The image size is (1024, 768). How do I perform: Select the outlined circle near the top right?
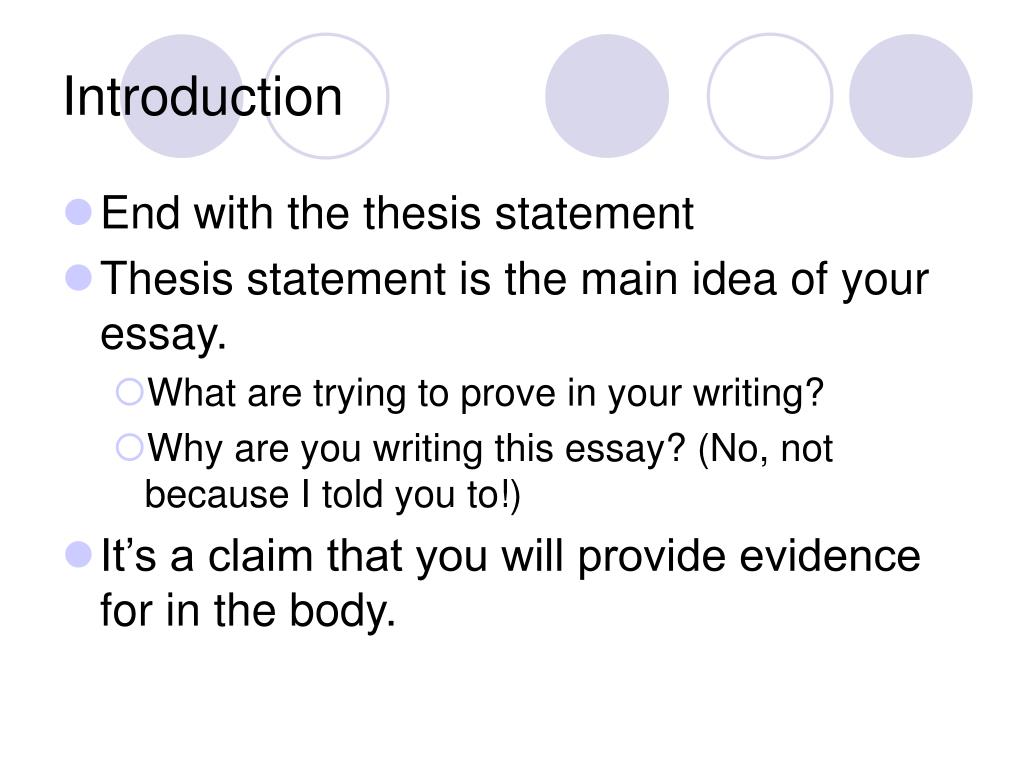(x=770, y=96)
